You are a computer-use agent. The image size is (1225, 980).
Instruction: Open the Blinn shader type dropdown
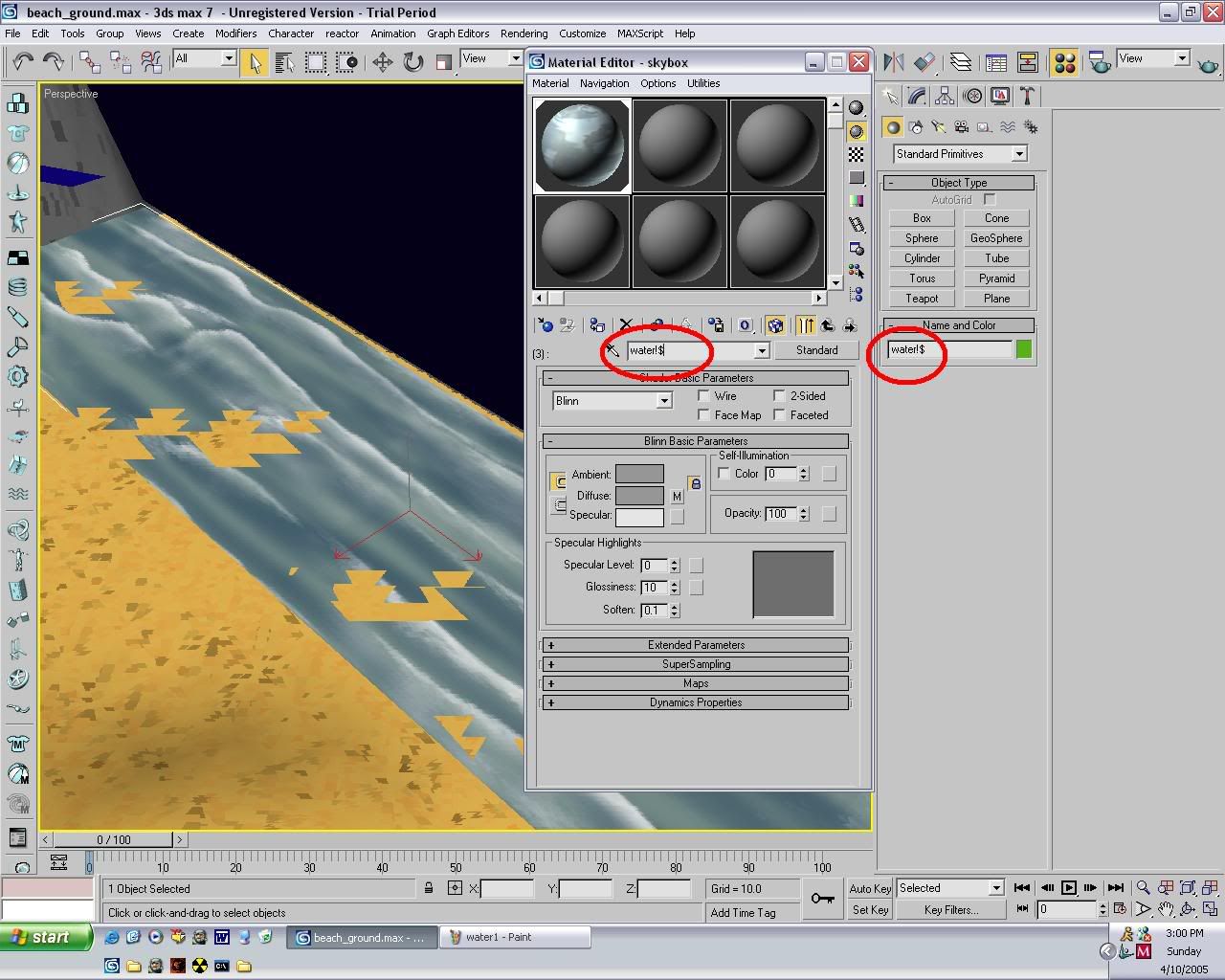tap(612, 401)
